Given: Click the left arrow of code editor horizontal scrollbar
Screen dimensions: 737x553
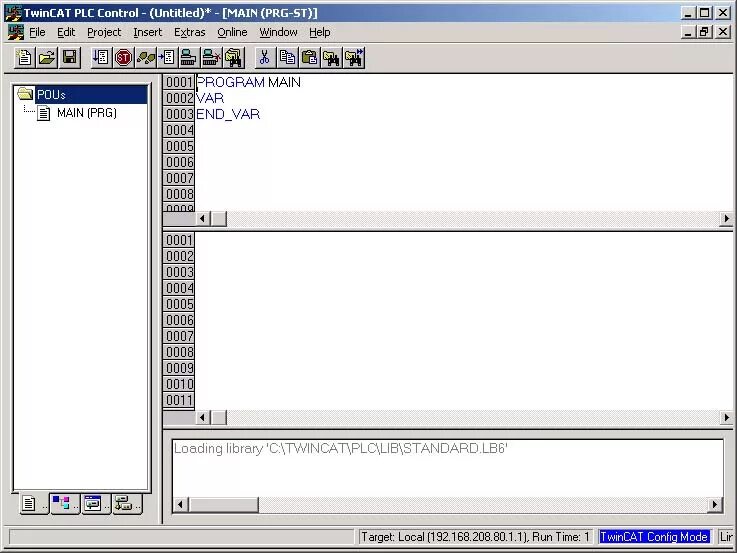Looking at the screenshot, I should tap(203, 417).
